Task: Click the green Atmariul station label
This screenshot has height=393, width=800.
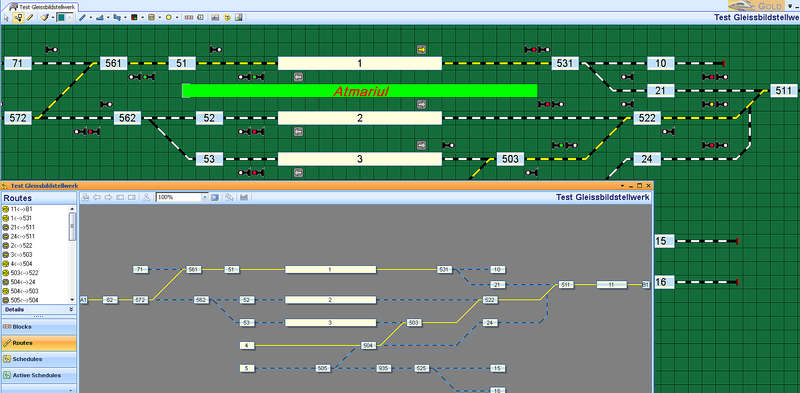Action: pos(360,91)
